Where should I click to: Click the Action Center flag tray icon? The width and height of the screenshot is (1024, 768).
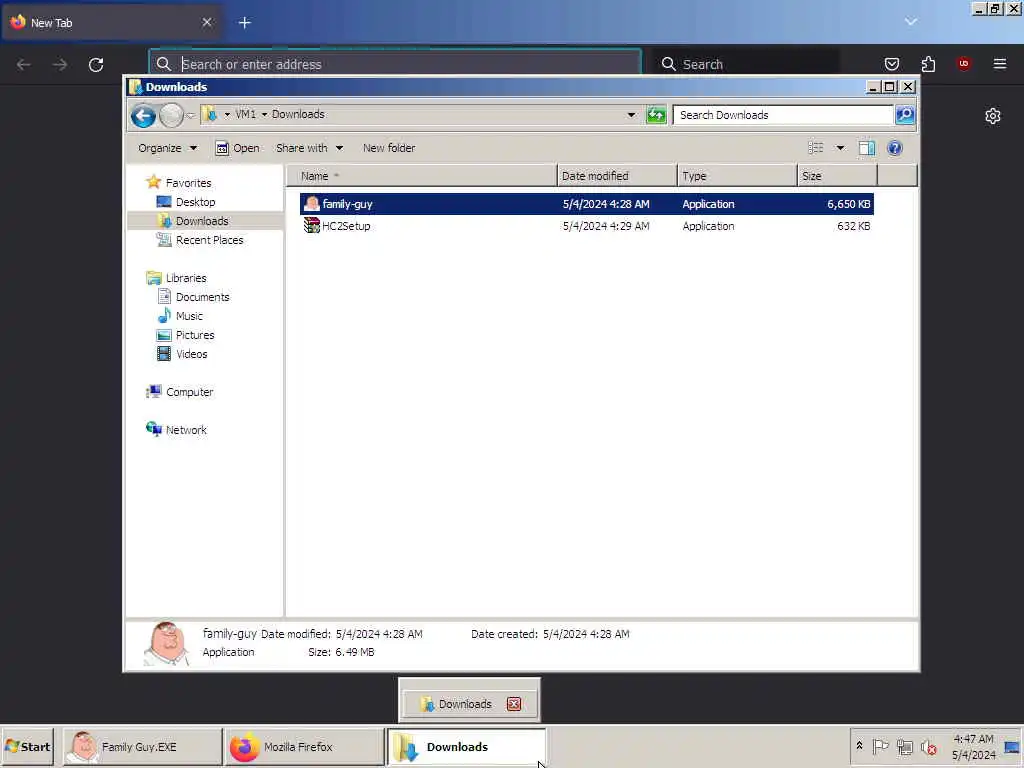pyautogui.click(x=880, y=746)
